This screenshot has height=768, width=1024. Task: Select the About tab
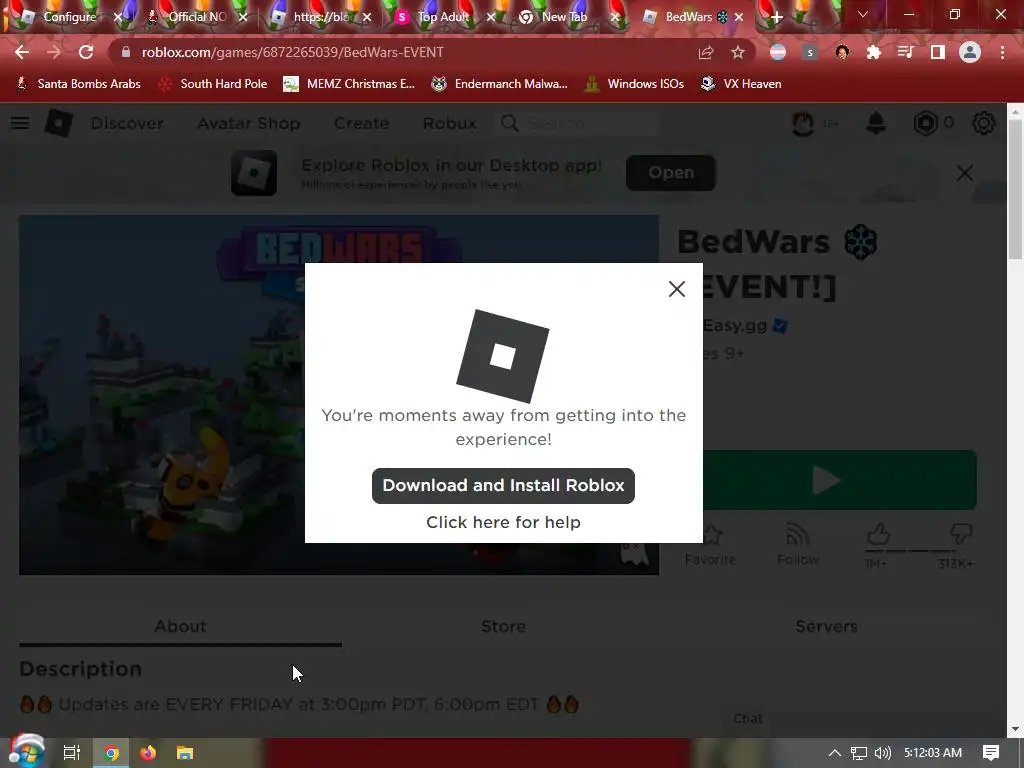[180, 626]
